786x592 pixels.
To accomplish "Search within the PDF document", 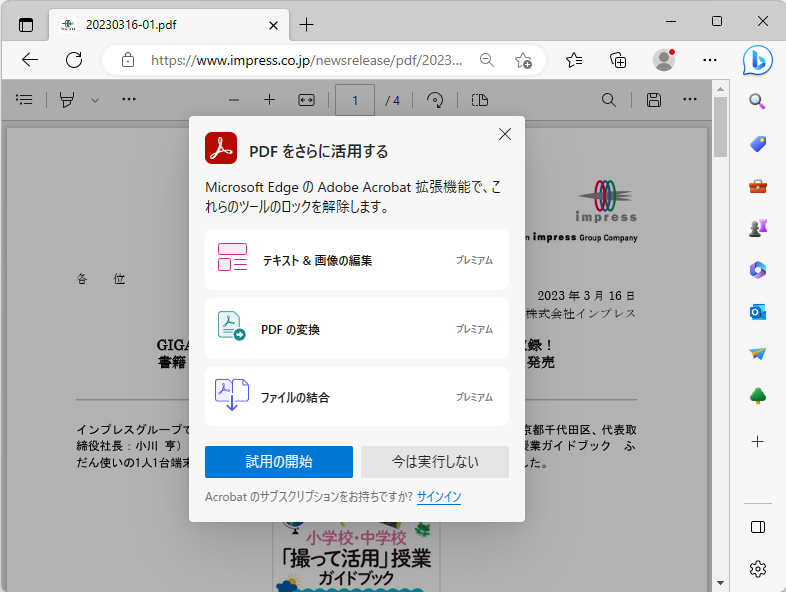I will 609,100.
